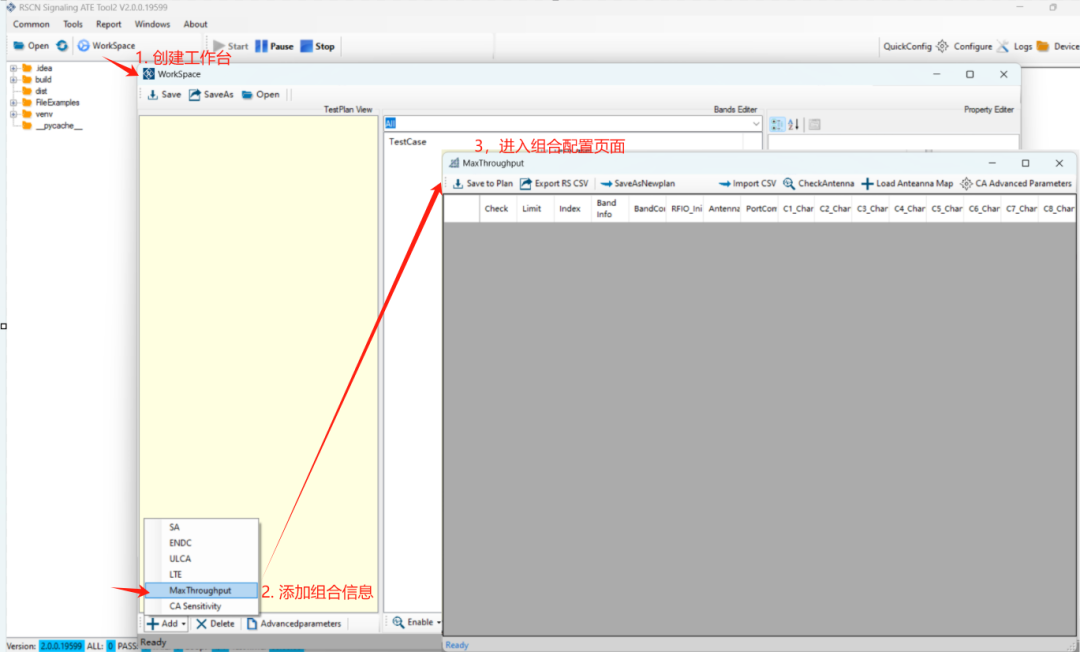Toggle categorized view in Property Editor
Screen dimensions: 1080x652
tap(777, 125)
